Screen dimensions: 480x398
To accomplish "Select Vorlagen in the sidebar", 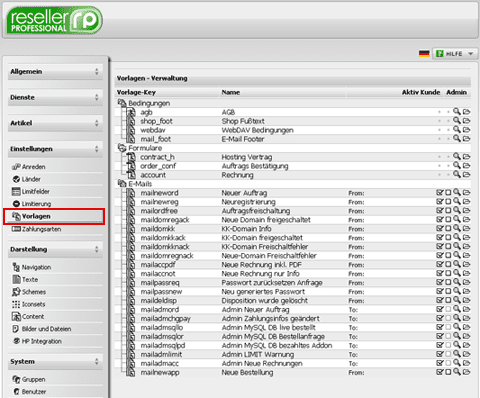I will [x=54, y=216].
